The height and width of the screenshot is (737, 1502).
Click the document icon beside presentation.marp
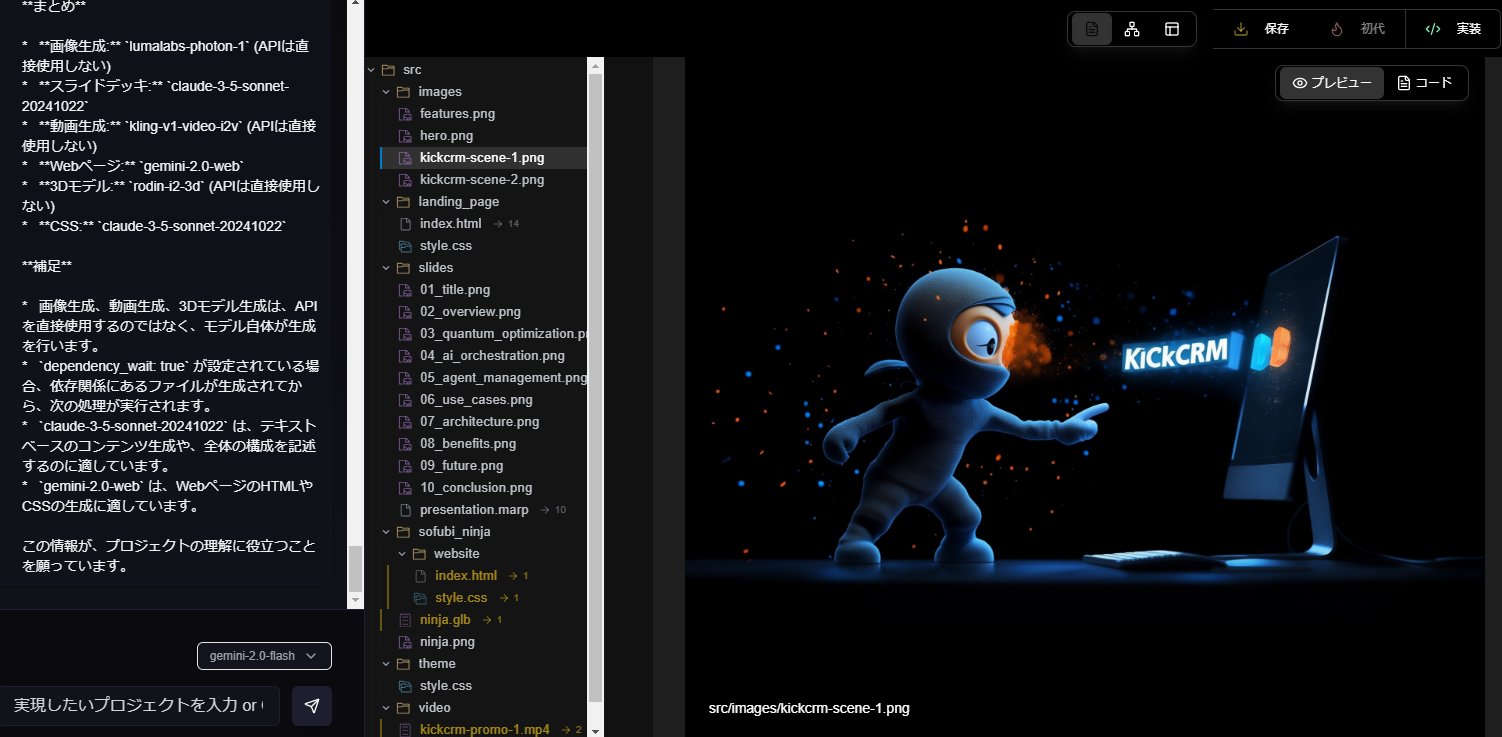(x=405, y=510)
